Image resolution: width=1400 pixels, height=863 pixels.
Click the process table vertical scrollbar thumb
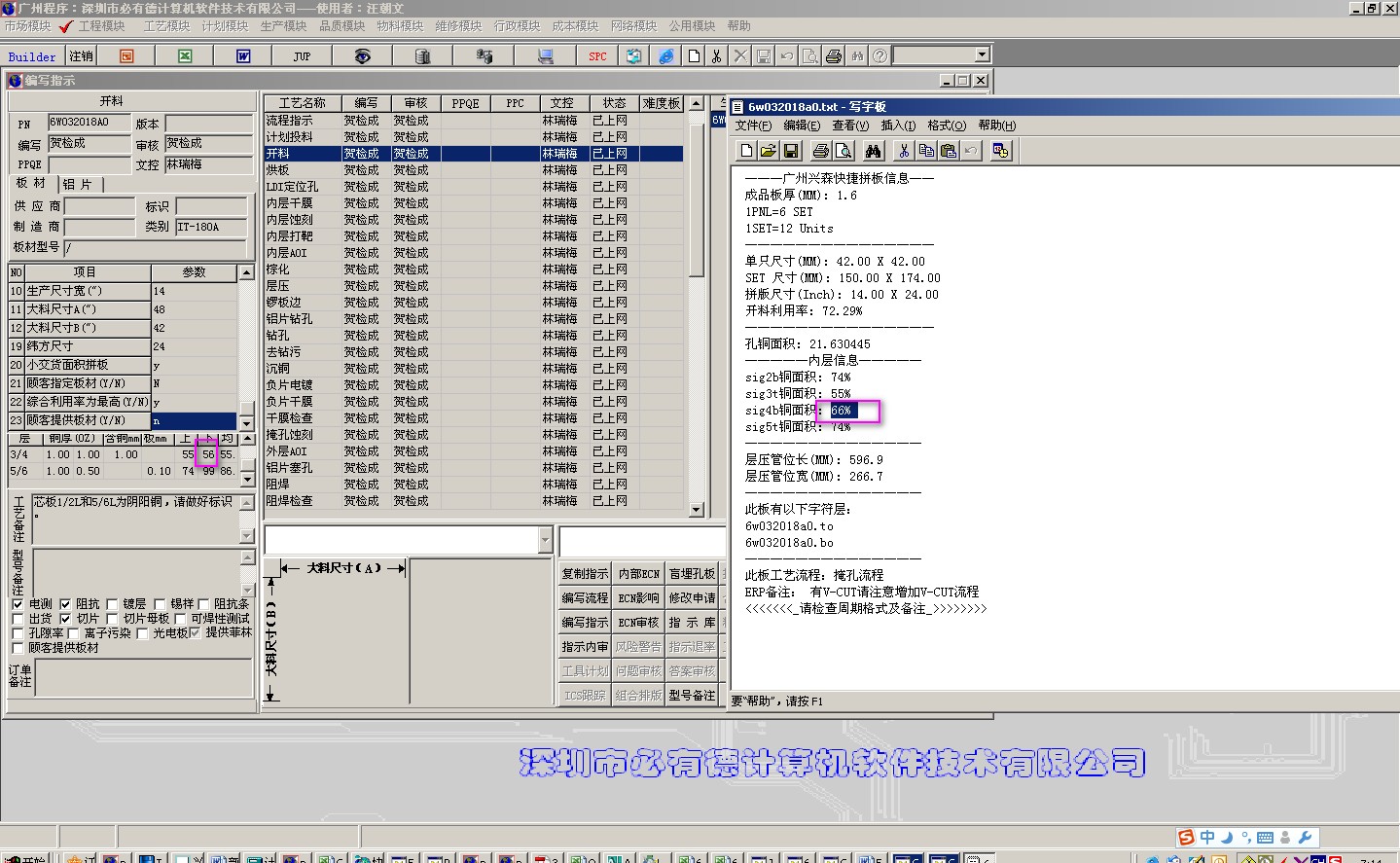click(x=696, y=199)
